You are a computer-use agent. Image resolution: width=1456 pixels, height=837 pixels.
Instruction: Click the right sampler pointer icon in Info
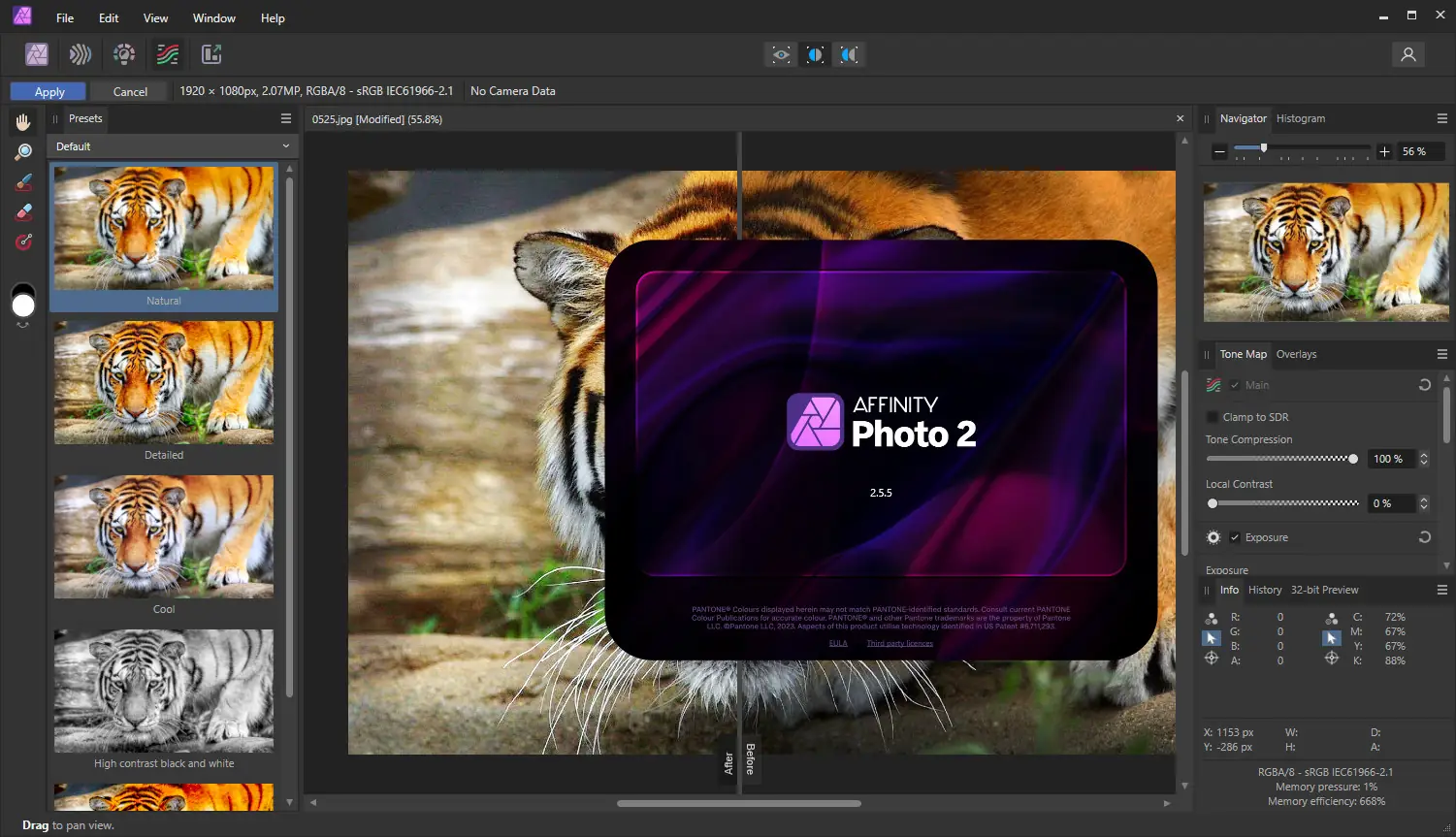[1332, 638]
